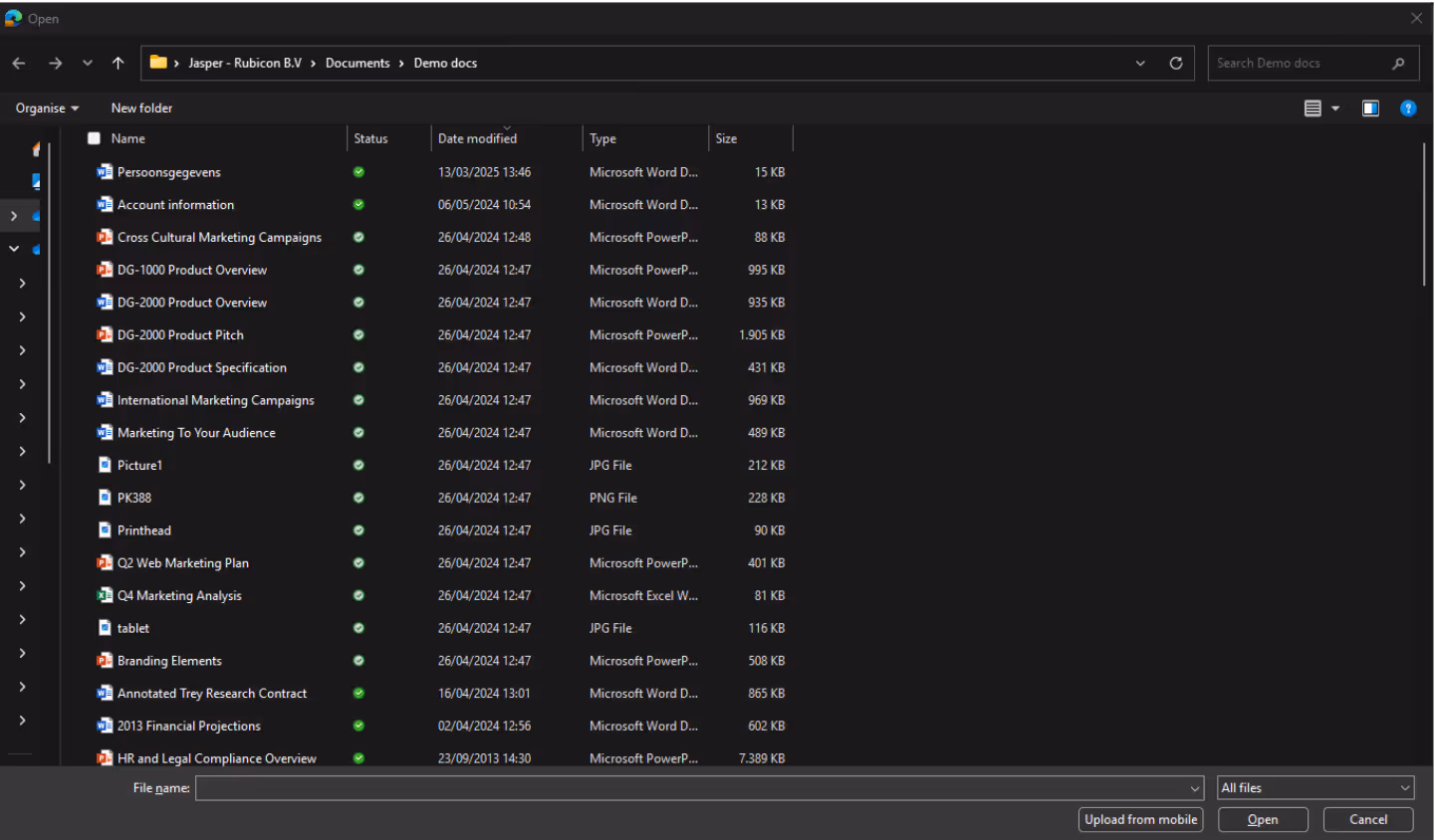Click Upload from mobile button
This screenshot has width=1435, height=840.
tap(1140, 820)
